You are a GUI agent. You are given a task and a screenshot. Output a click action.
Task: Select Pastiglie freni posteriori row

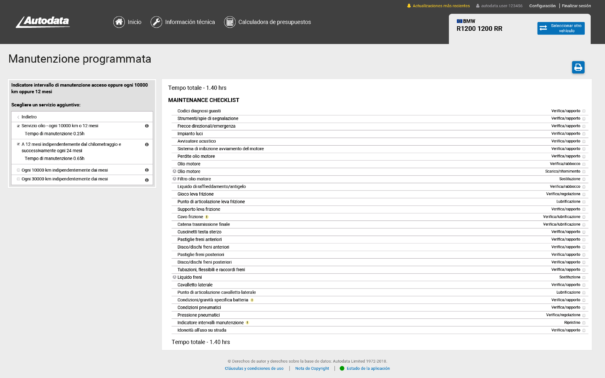[x=201, y=255]
